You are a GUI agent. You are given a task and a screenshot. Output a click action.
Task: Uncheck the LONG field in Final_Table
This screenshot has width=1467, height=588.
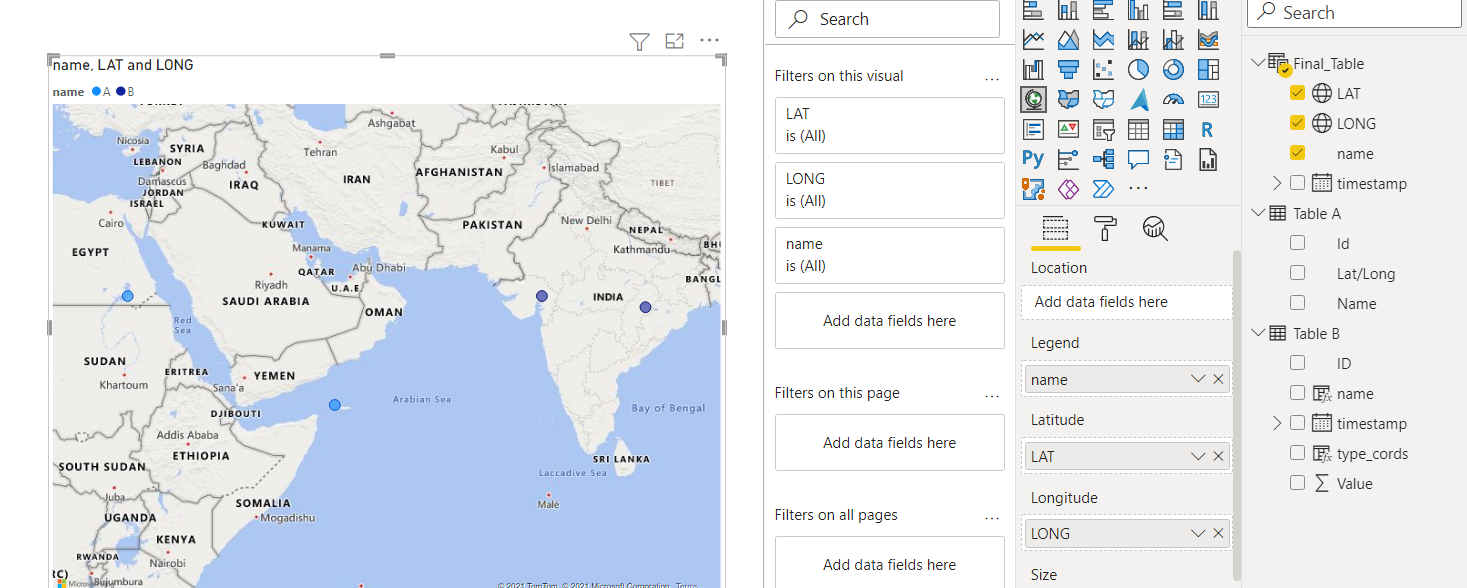click(1298, 123)
